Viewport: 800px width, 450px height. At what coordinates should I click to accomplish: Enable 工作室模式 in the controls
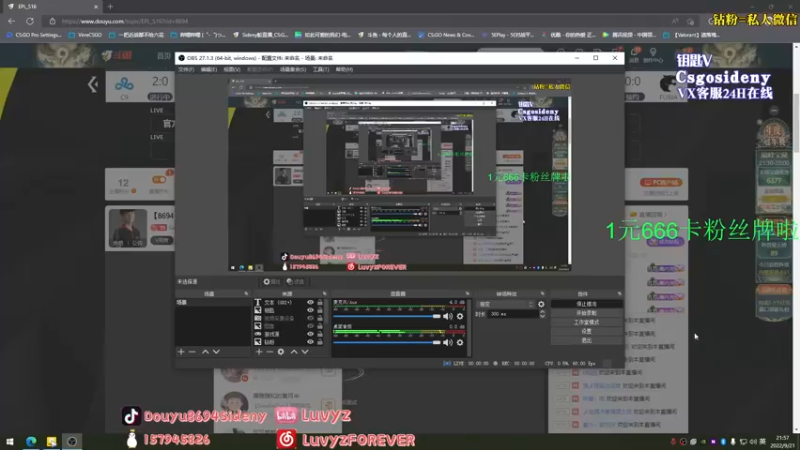click(x=586, y=322)
